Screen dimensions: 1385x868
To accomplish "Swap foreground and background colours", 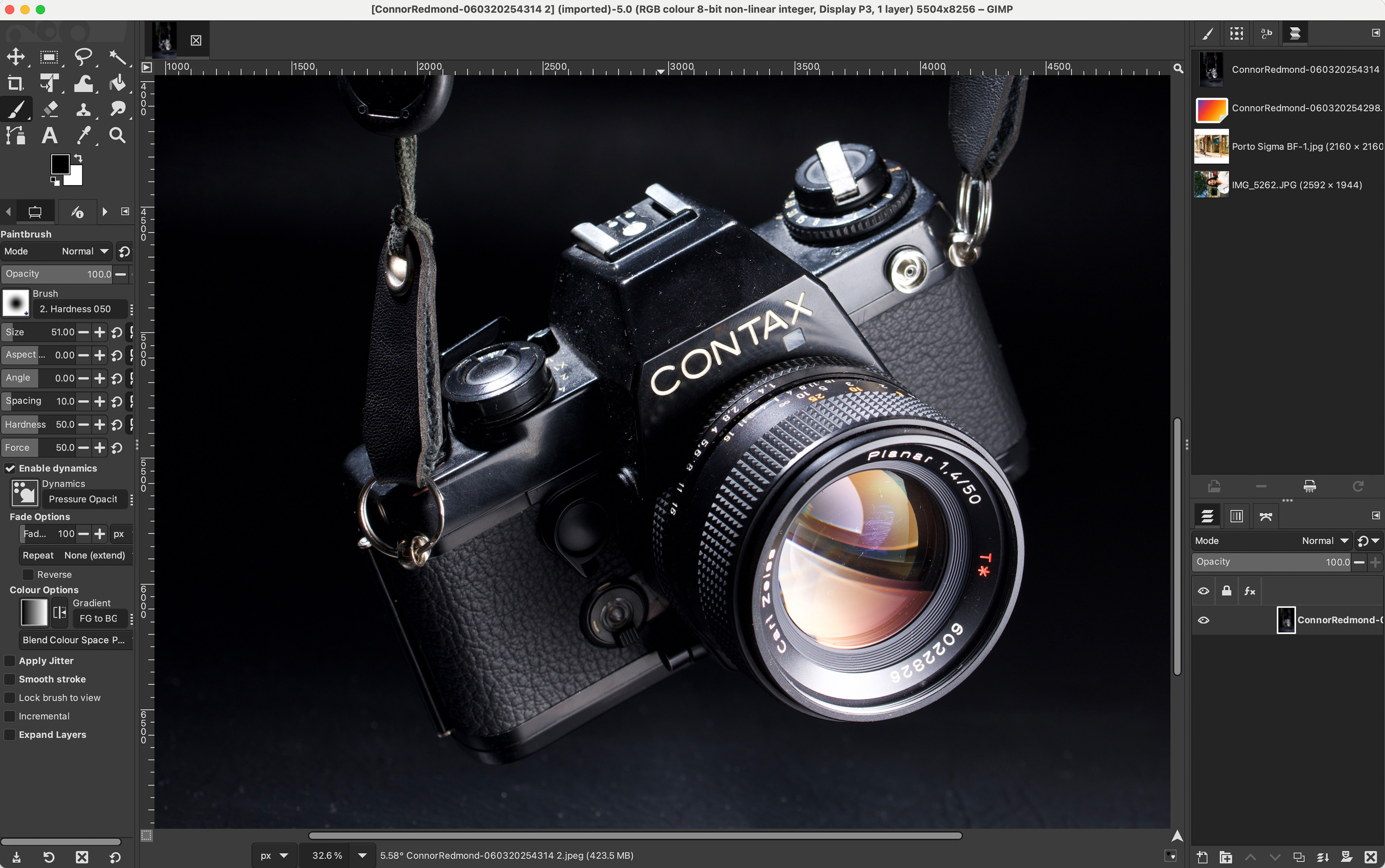I will point(78,157).
